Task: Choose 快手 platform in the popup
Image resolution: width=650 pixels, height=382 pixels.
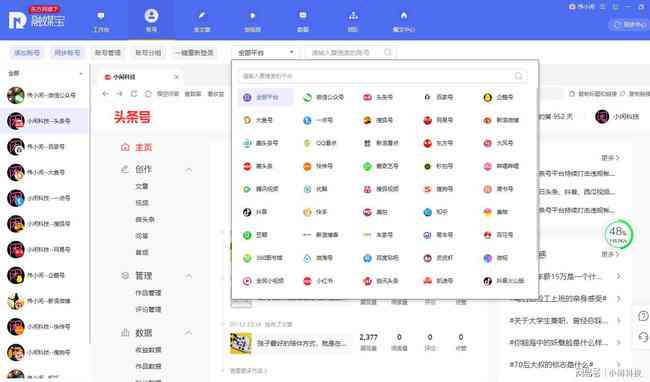Action: coord(316,212)
